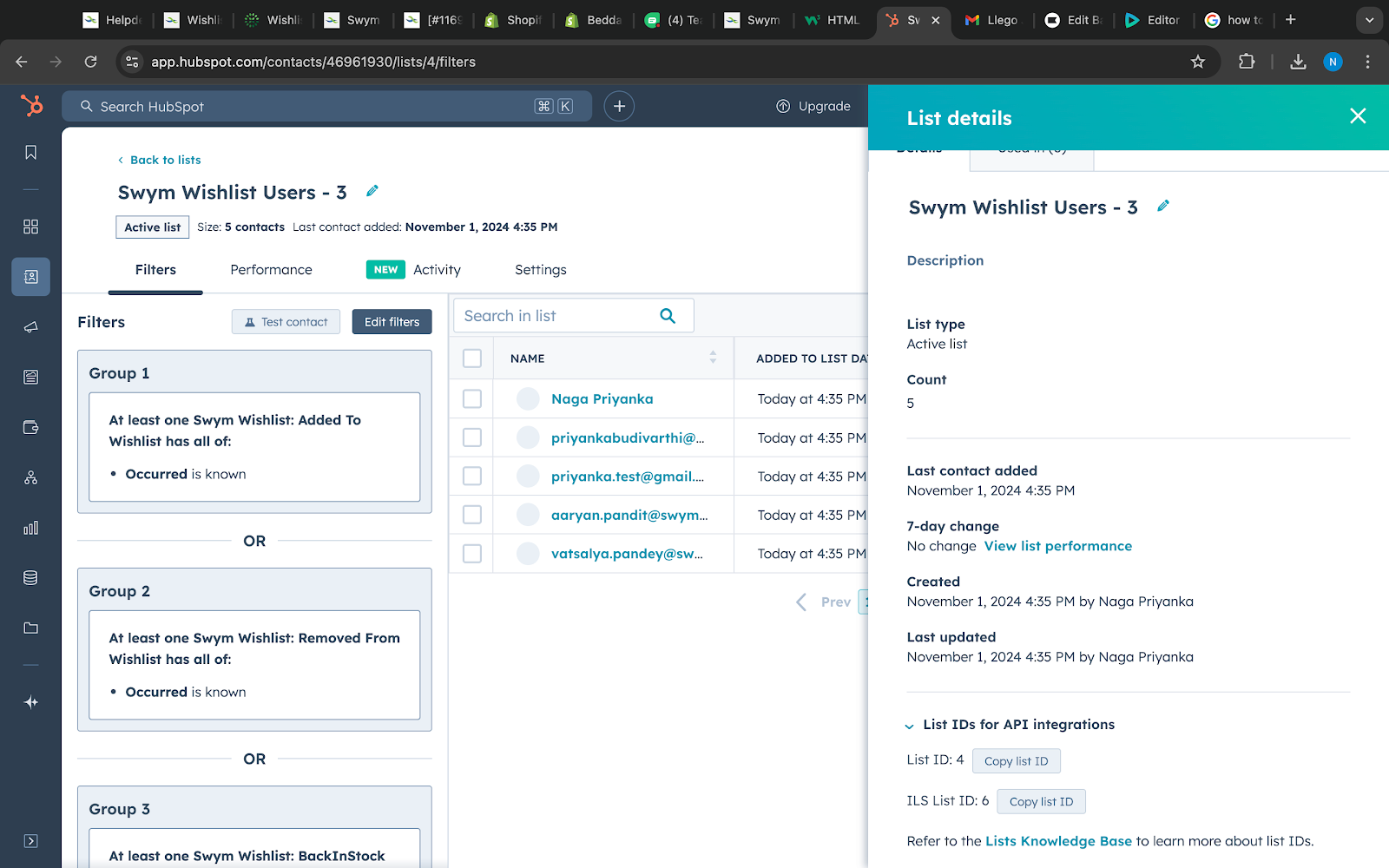Click the search magnifier in Search in list
Screen dimensions: 1389x868
tap(668, 316)
